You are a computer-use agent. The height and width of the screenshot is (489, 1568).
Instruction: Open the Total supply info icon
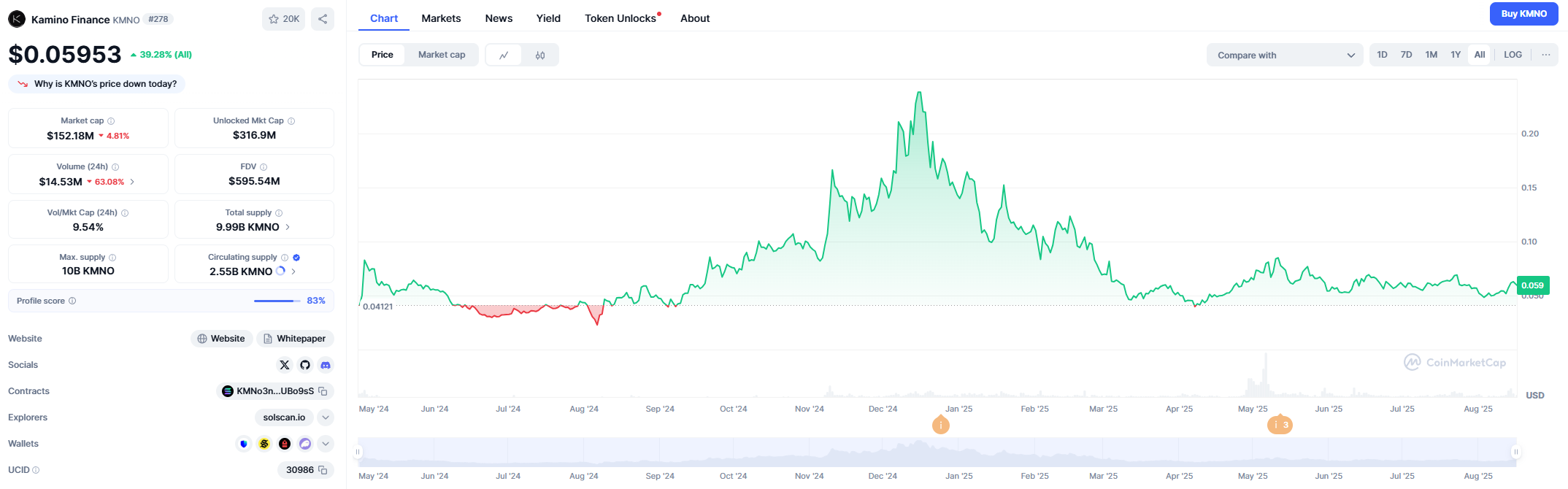[x=279, y=213]
